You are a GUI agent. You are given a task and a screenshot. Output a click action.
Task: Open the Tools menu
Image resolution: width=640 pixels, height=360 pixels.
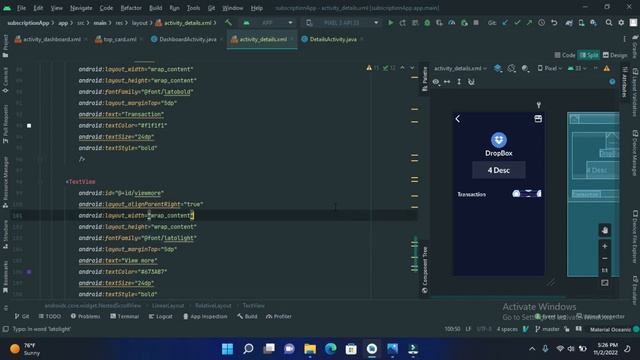click(x=193, y=8)
